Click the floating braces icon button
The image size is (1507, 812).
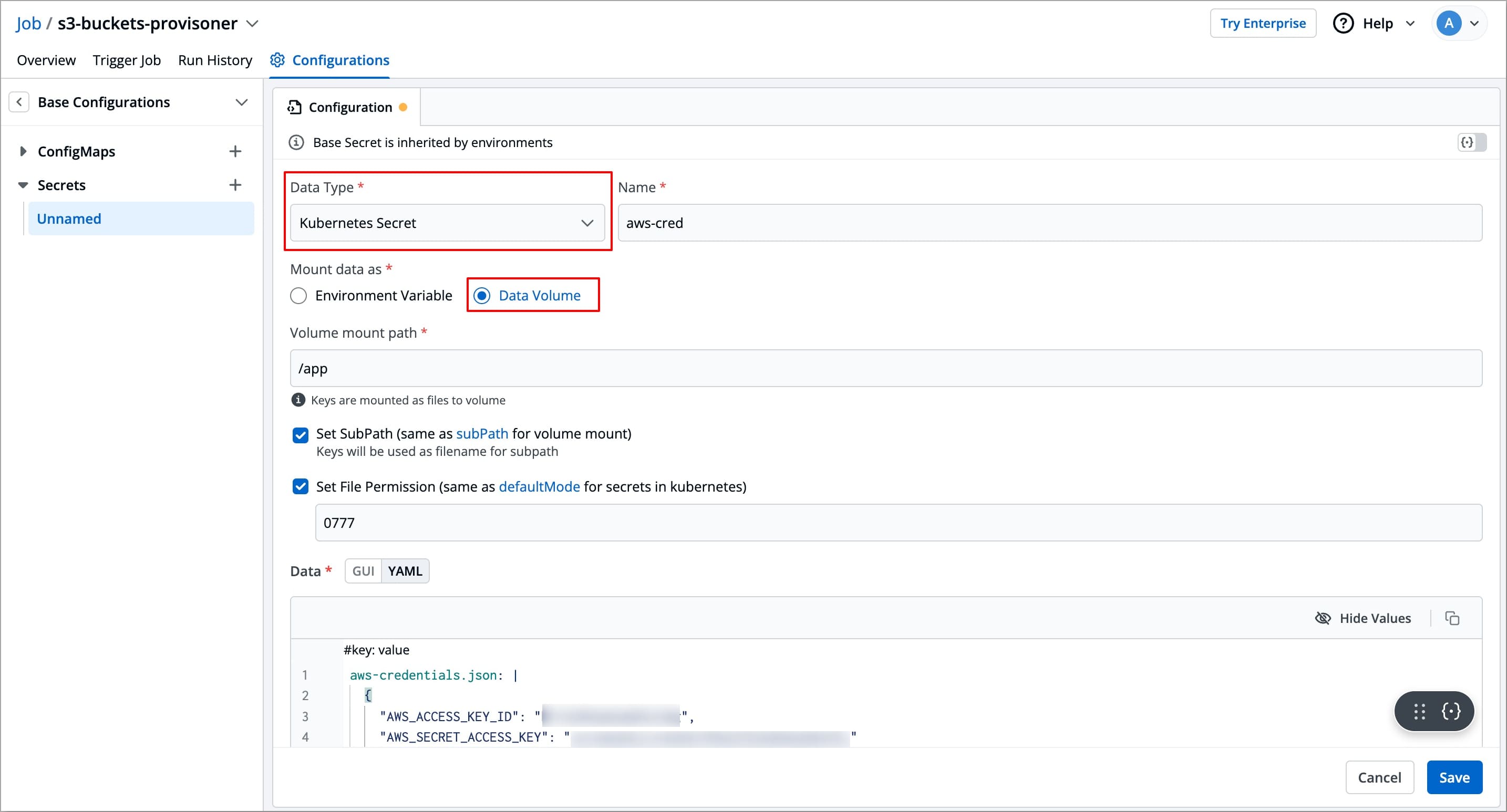click(x=1451, y=711)
